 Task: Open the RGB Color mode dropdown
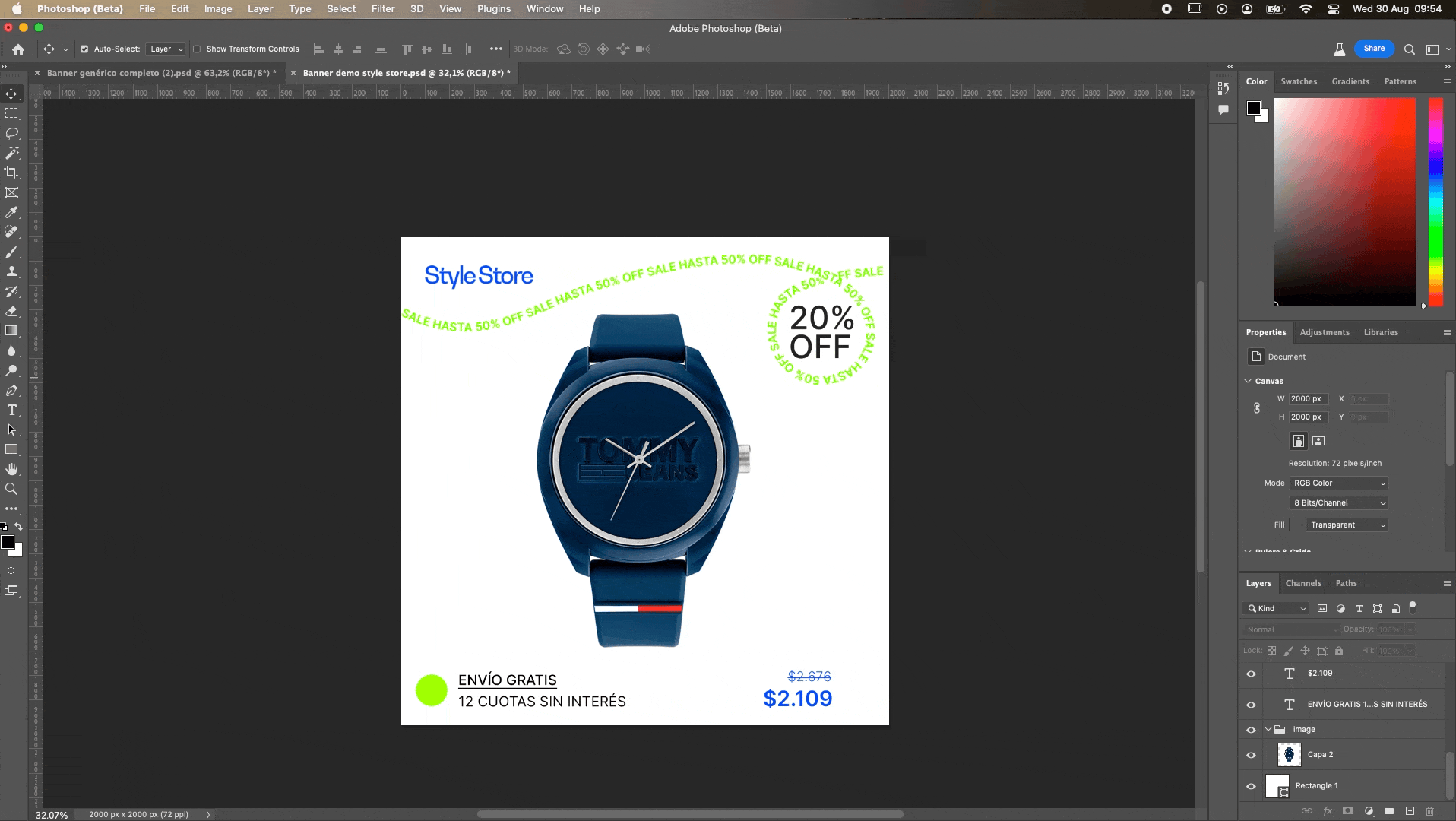point(1339,483)
